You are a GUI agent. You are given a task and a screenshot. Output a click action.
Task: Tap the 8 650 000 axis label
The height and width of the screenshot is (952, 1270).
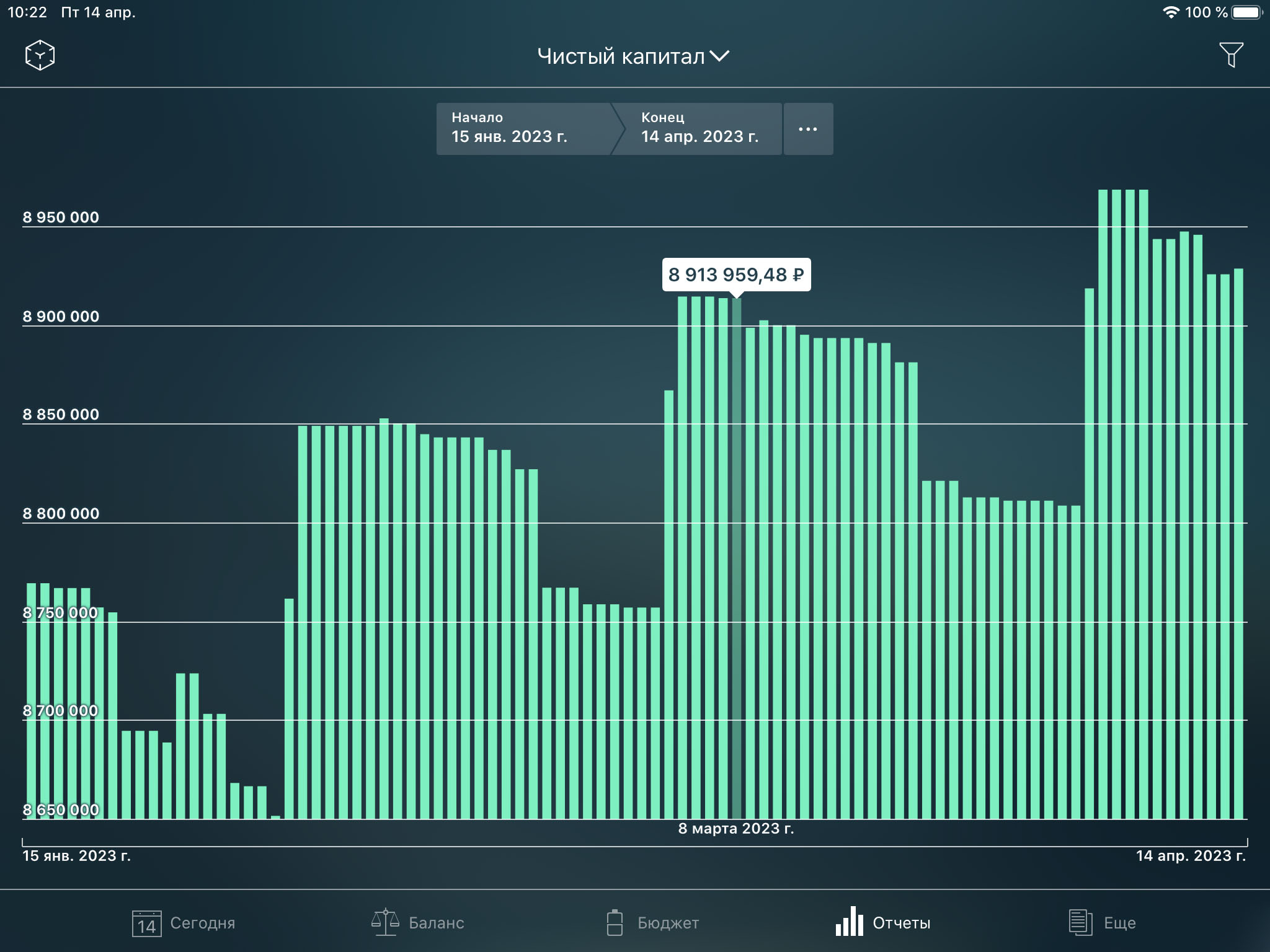pos(61,810)
